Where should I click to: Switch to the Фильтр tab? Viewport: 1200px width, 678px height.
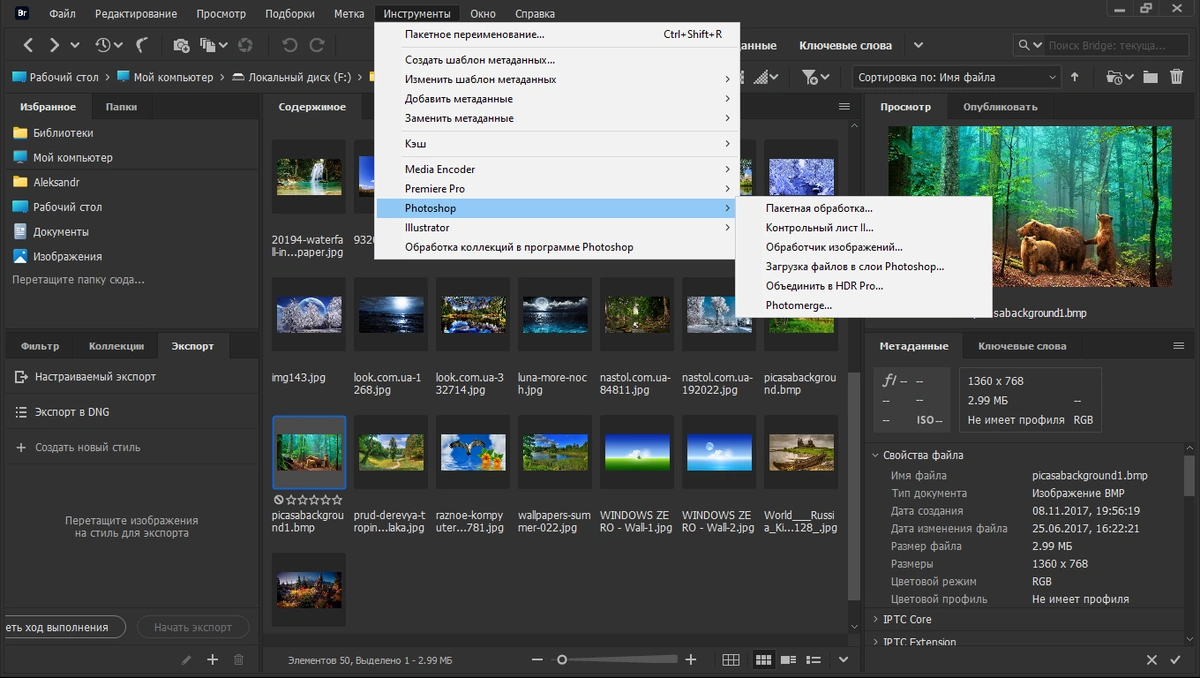pos(40,346)
